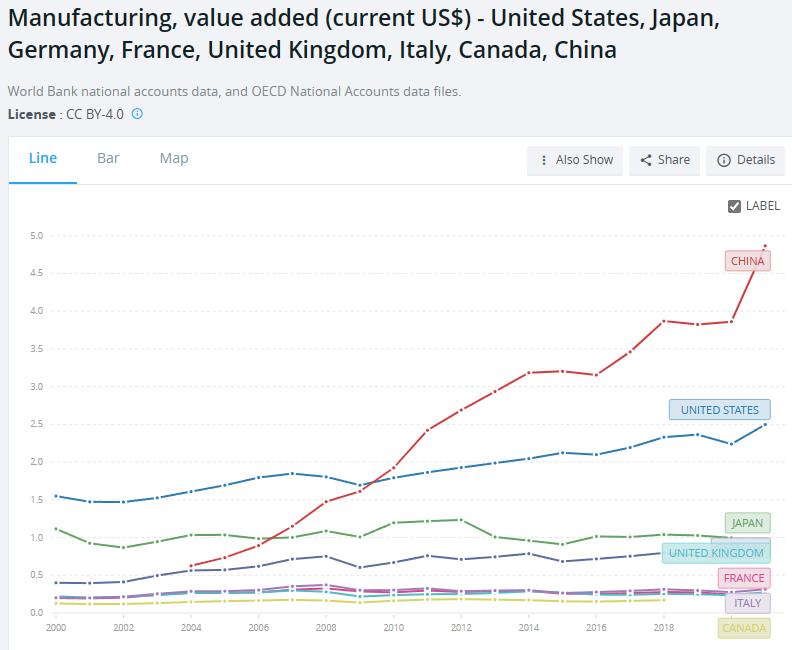Image resolution: width=792 pixels, height=650 pixels.
Task: Click the FRANCE series label
Action: 743,578
